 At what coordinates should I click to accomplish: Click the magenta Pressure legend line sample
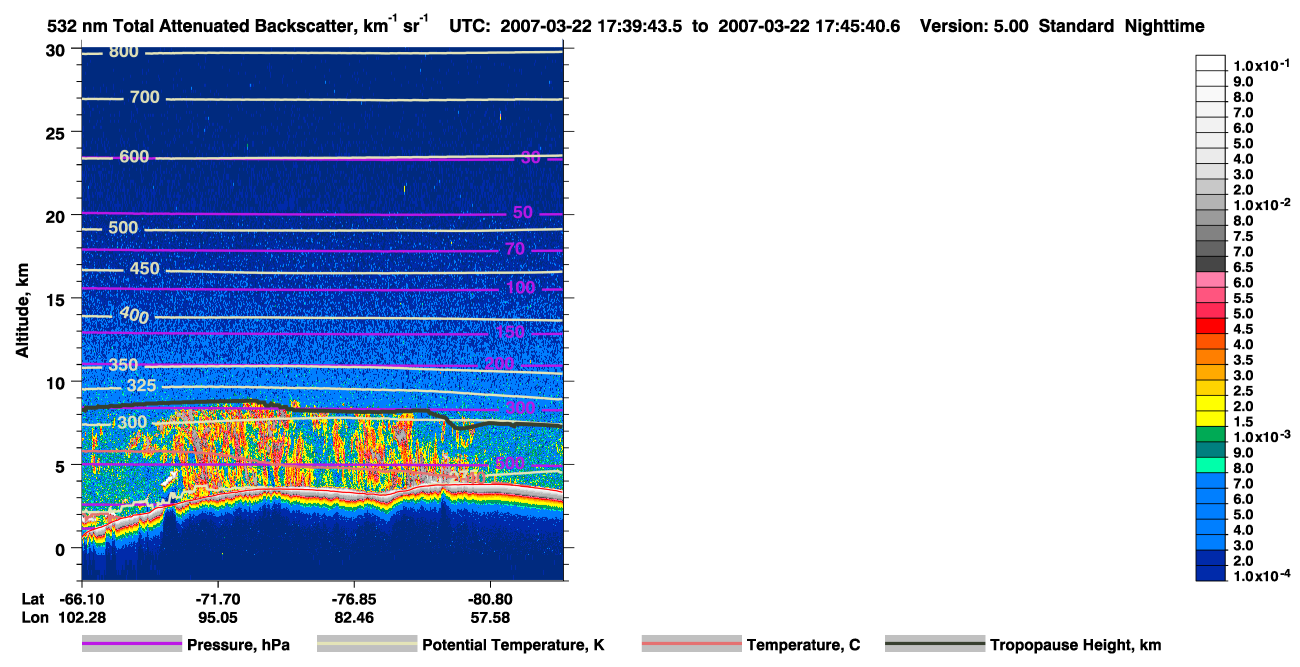pos(133,645)
